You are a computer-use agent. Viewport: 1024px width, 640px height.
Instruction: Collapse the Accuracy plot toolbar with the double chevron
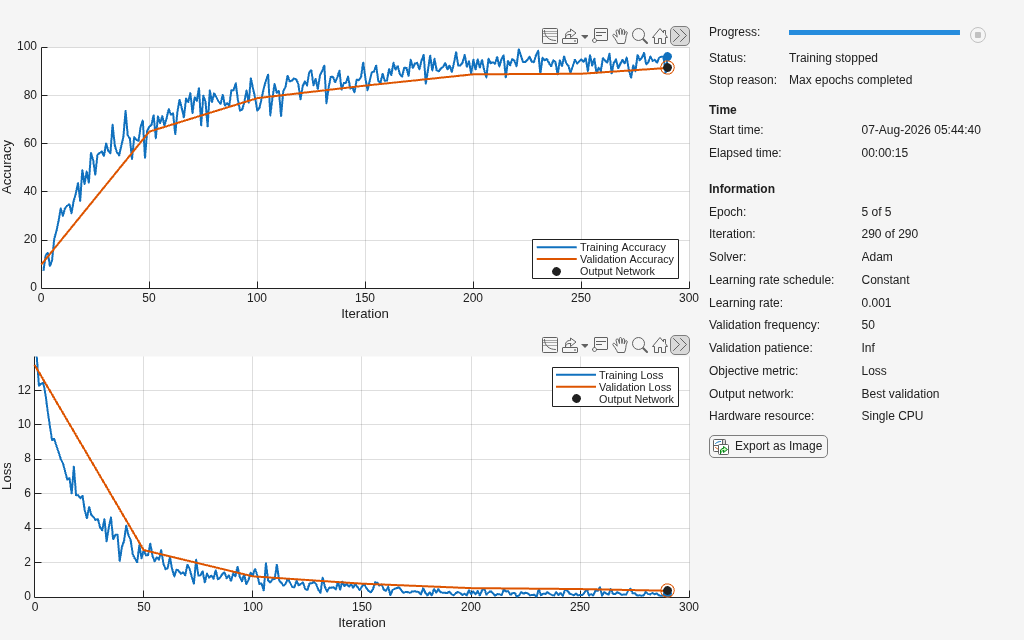pos(680,36)
